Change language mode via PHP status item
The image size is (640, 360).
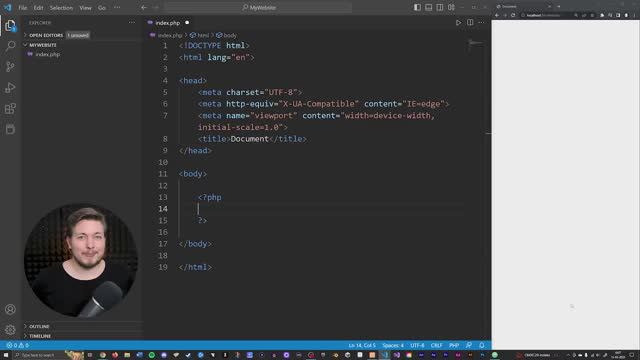click(x=454, y=345)
